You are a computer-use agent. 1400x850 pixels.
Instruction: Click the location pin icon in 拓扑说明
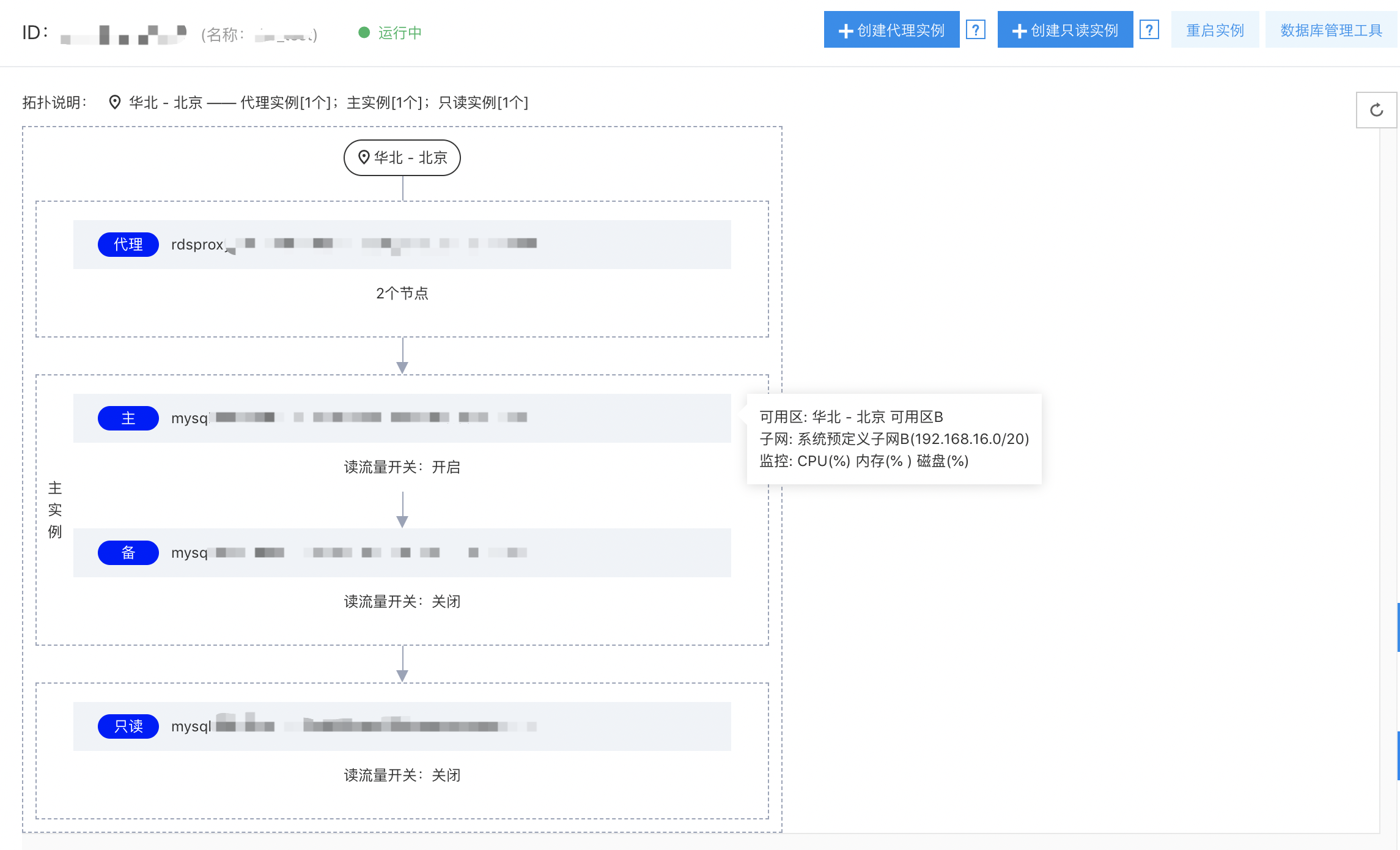114,102
